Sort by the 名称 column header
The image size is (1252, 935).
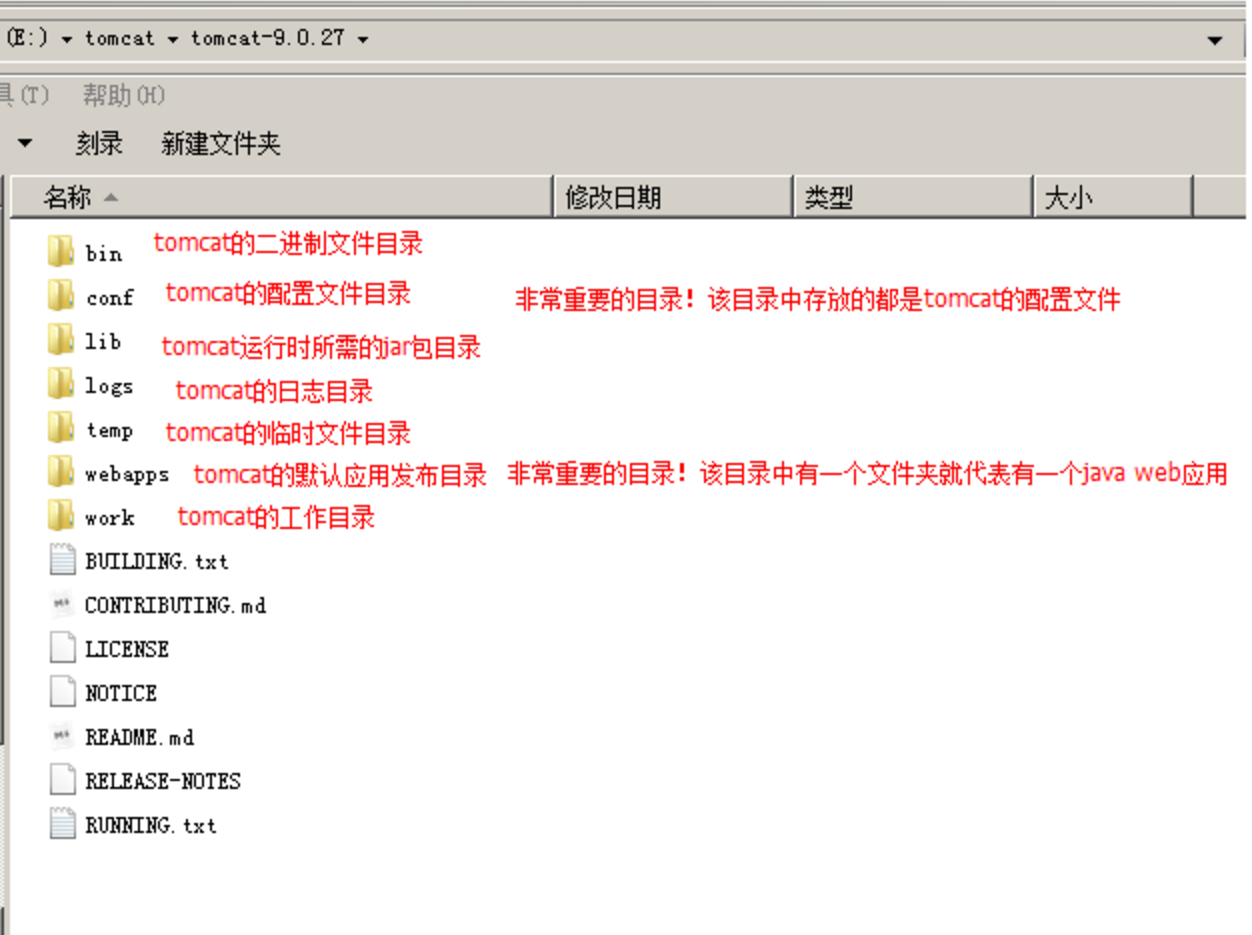pyautogui.click(x=282, y=197)
